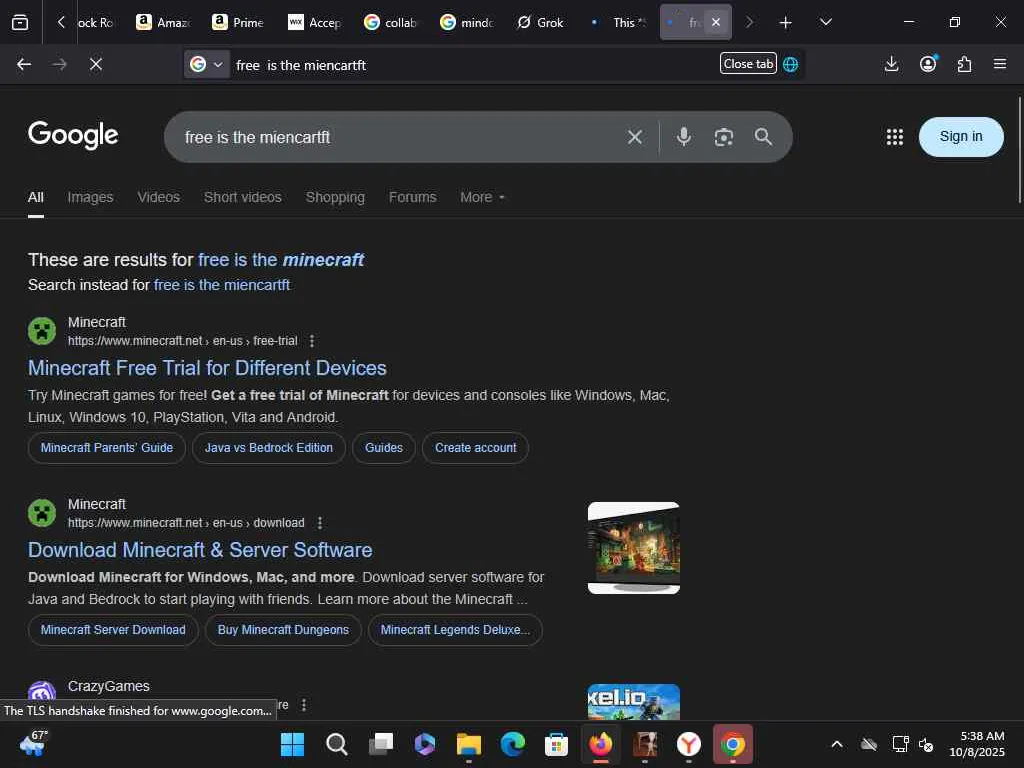Open search engine selector dropdown in address bar
This screenshot has width=1024, height=768.
pos(206,64)
